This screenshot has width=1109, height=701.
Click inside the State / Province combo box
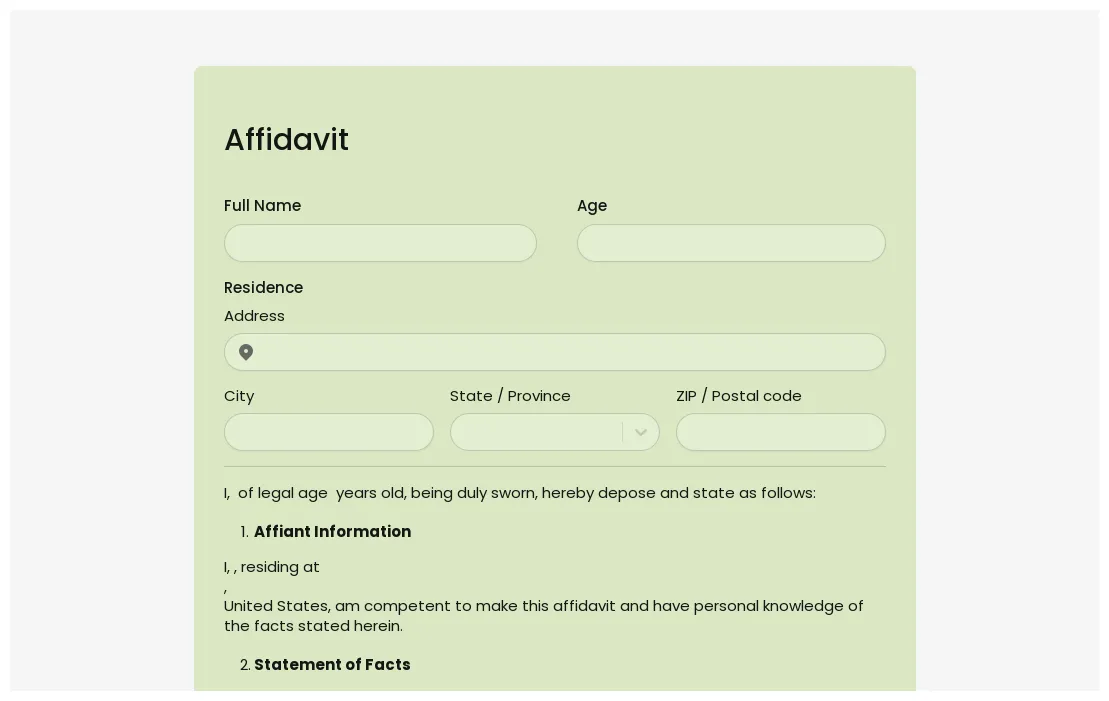pos(540,432)
